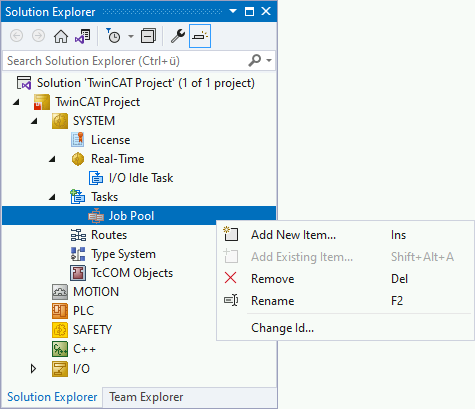Click the License certificate icon
The image size is (475, 409).
coord(78,140)
